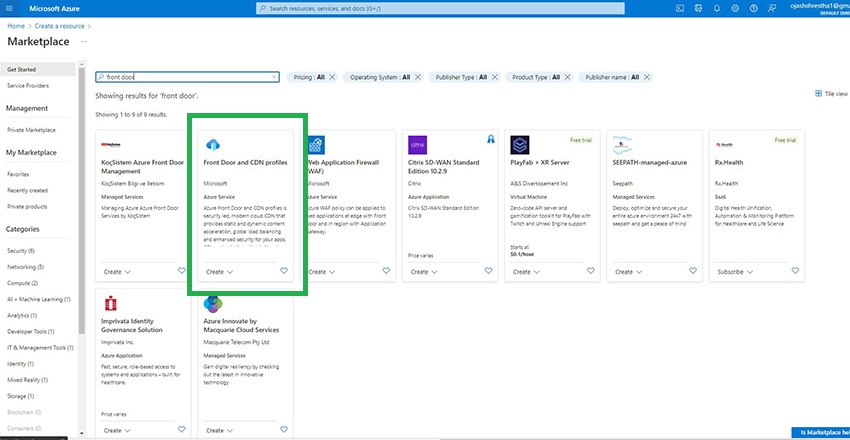Clear the marketplace search box text
This screenshot has width=850, height=440.
point(274,77)
